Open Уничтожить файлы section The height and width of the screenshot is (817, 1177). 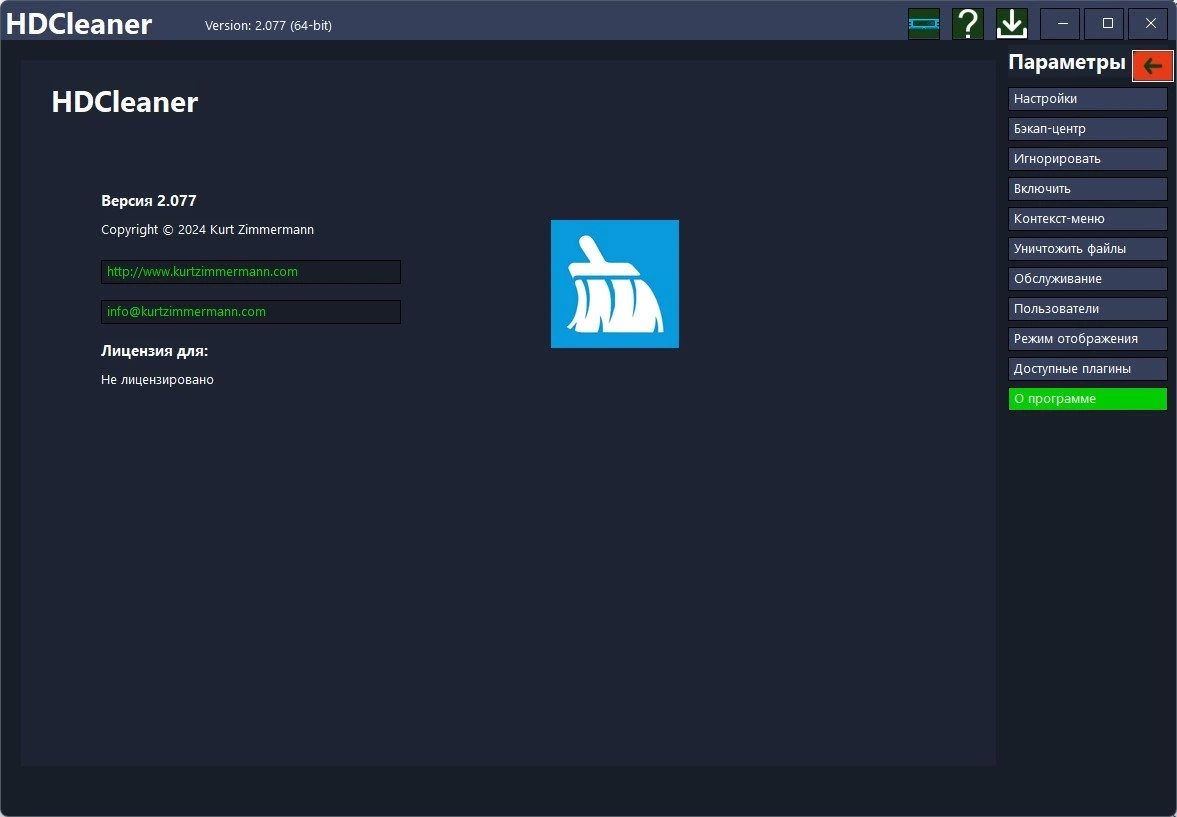pyautogui.click(x=1088, y=249)
